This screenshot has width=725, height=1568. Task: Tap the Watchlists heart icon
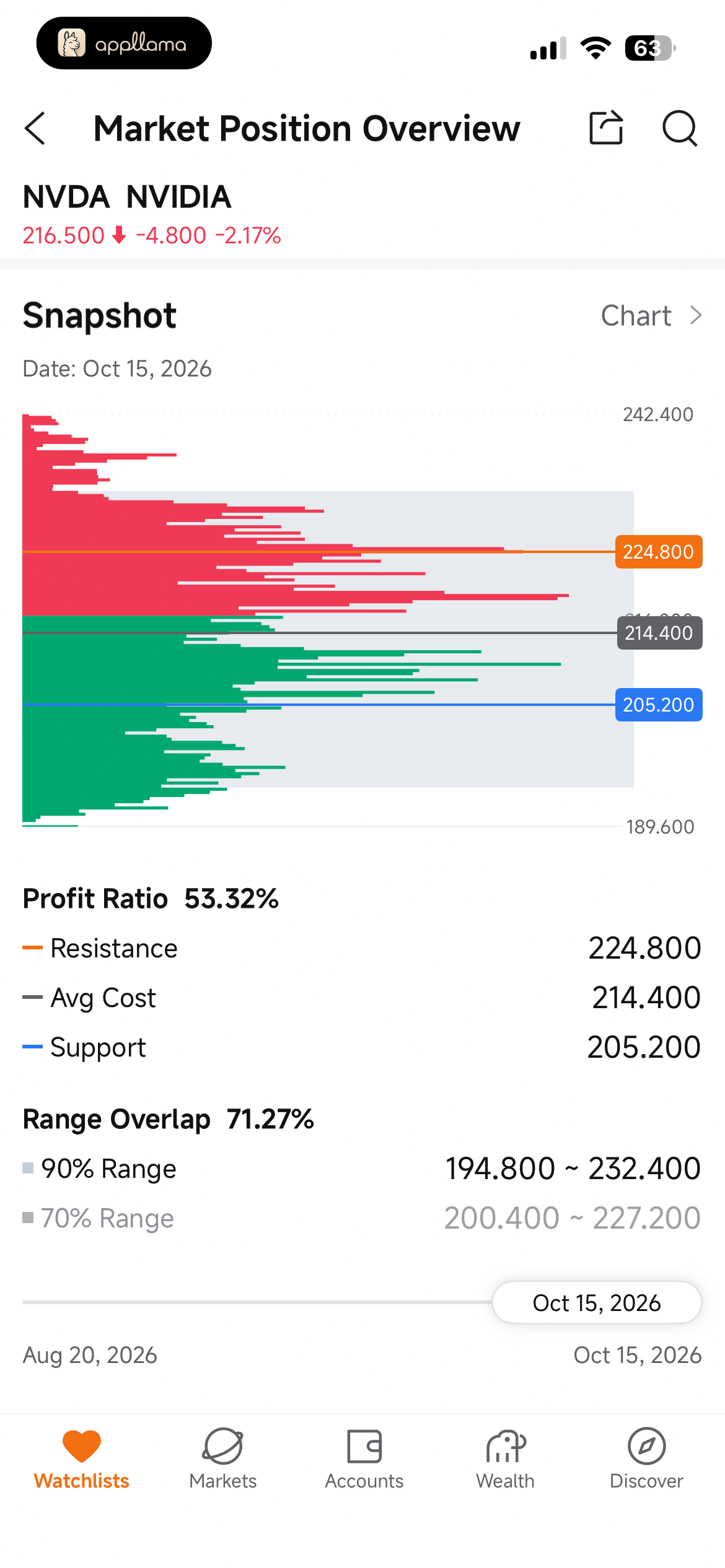tap(81, 1446)
